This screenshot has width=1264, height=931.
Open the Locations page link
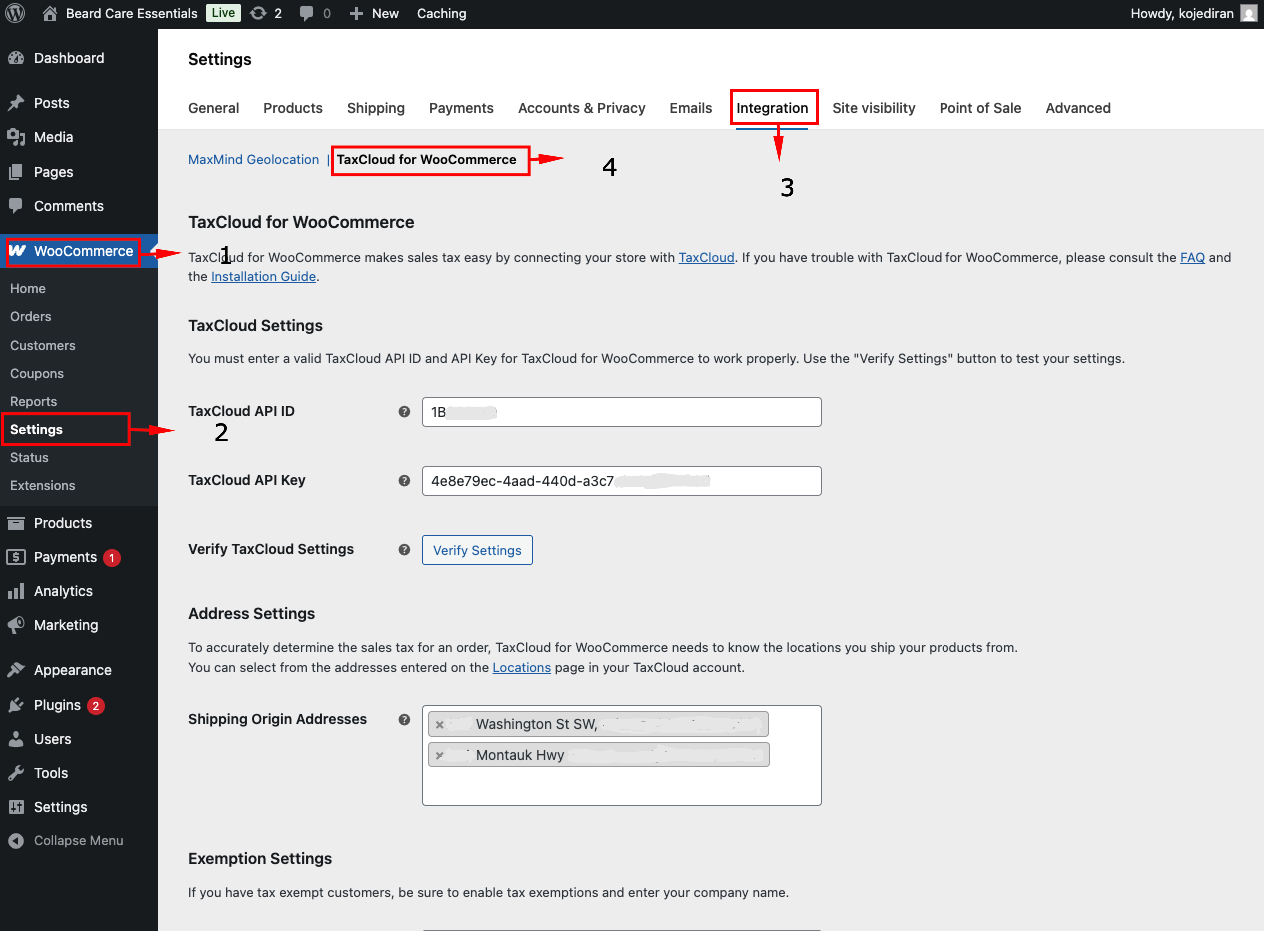click(522, 667)
